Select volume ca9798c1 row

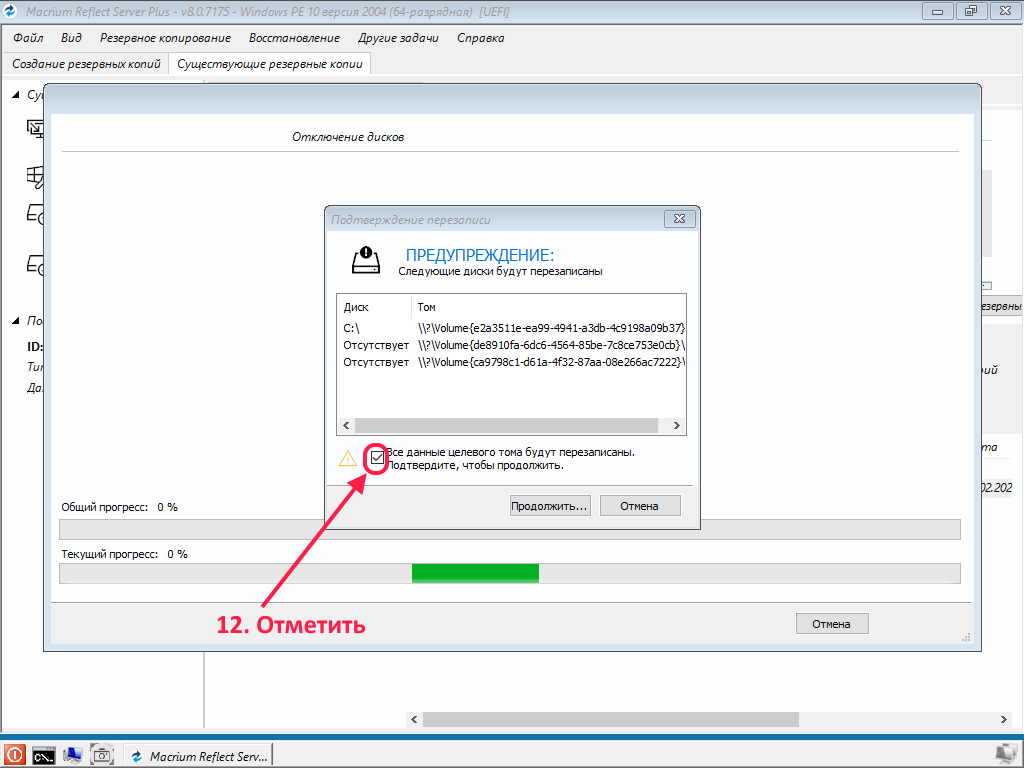pos(511,362)
